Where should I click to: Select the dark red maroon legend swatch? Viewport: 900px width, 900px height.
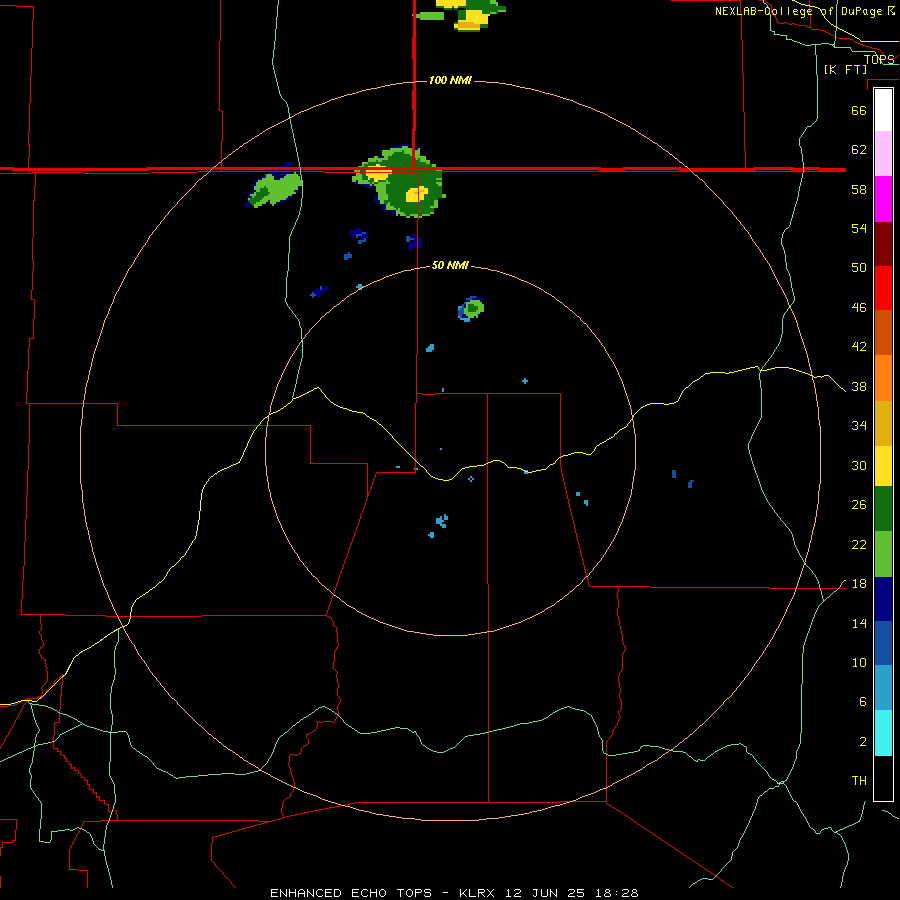click(883, 243)
